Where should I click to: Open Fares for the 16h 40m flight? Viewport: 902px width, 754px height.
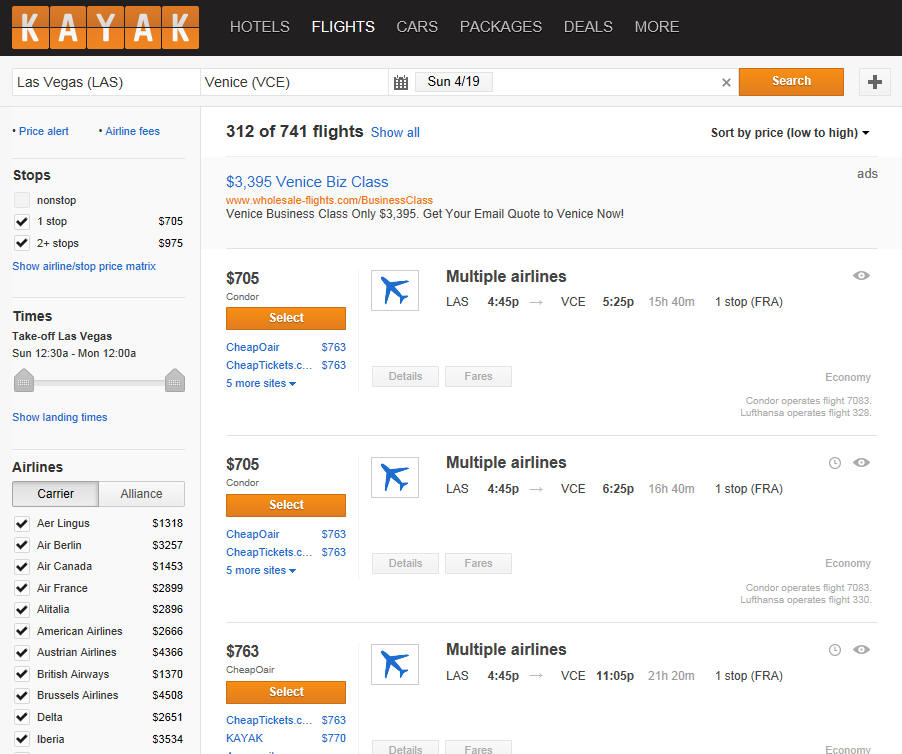pyautogui.click(x=478, y=564)
